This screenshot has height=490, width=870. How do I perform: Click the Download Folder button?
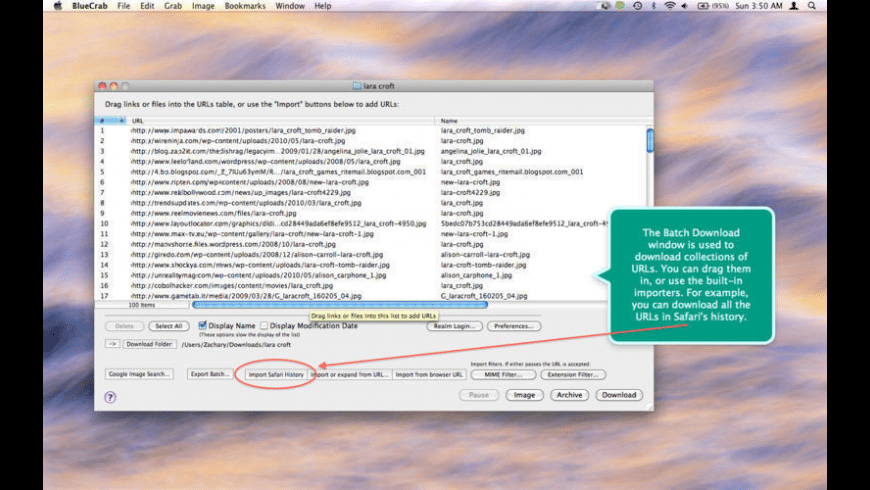[x=149, y=344]
